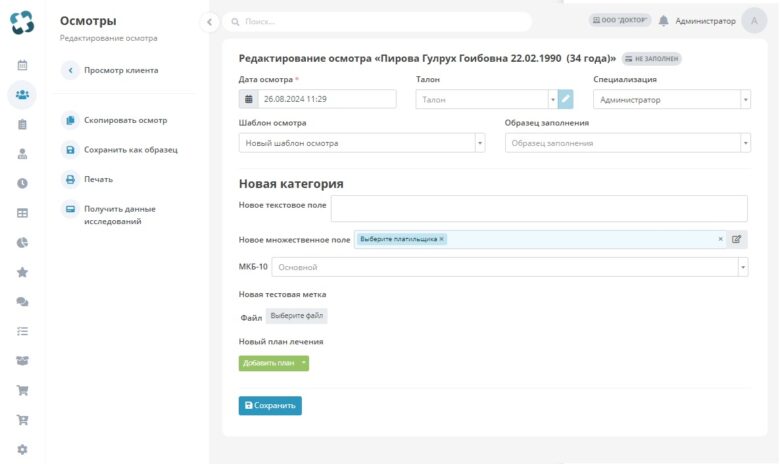
Task: Click the Новая категория heading
Action: tap(291, 184)
